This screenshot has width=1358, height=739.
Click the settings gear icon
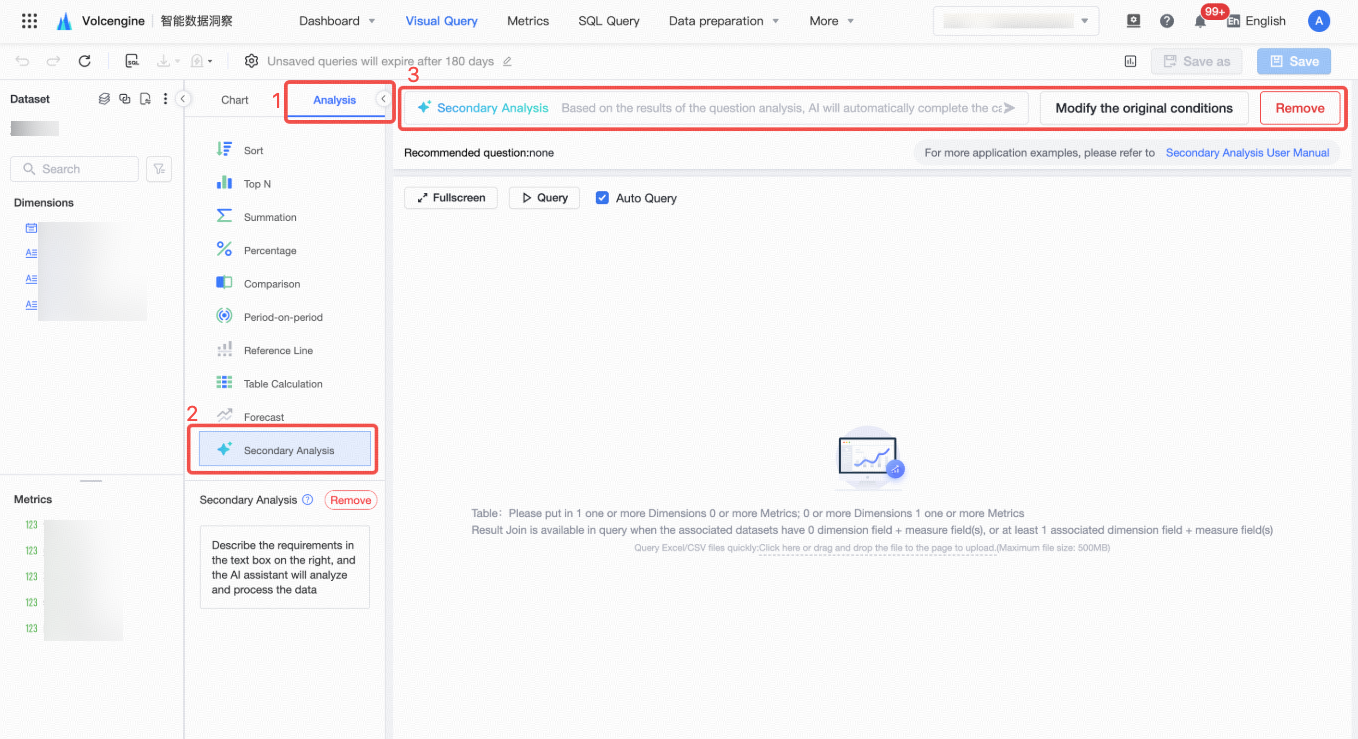(251, 61)
